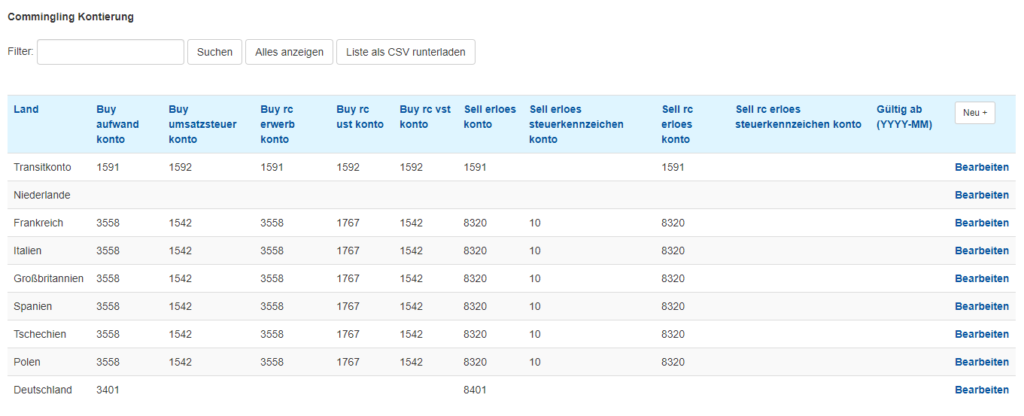Select the Sell rc erloes konto header

point(677,124)
